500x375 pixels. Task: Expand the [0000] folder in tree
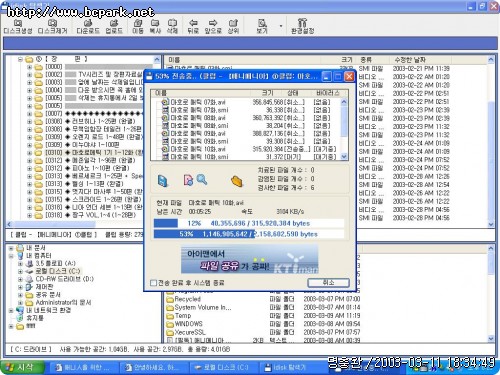30,67
